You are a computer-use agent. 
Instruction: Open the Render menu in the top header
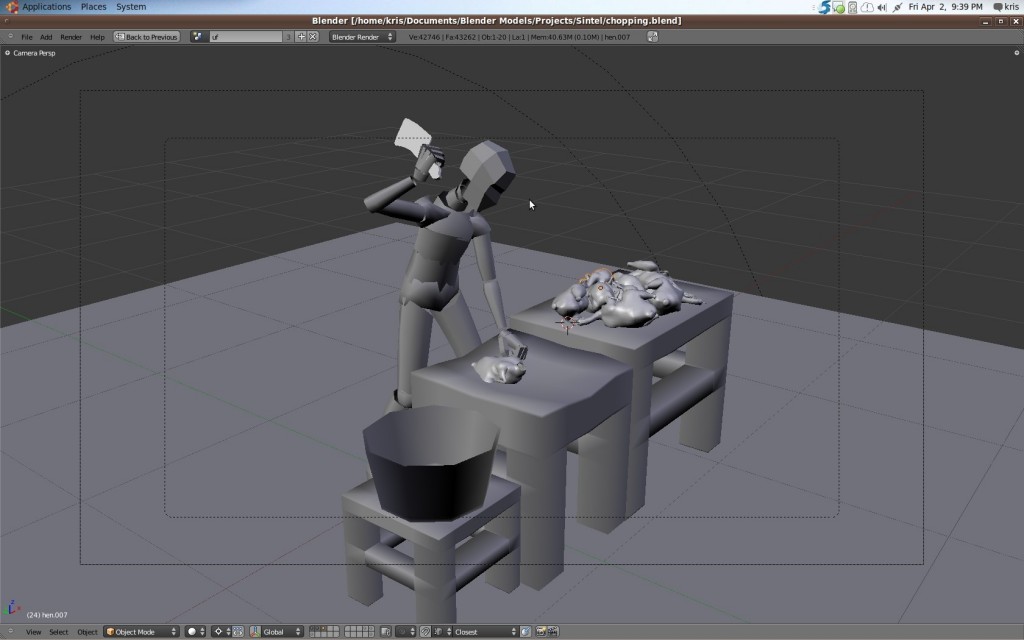[69, 36]
